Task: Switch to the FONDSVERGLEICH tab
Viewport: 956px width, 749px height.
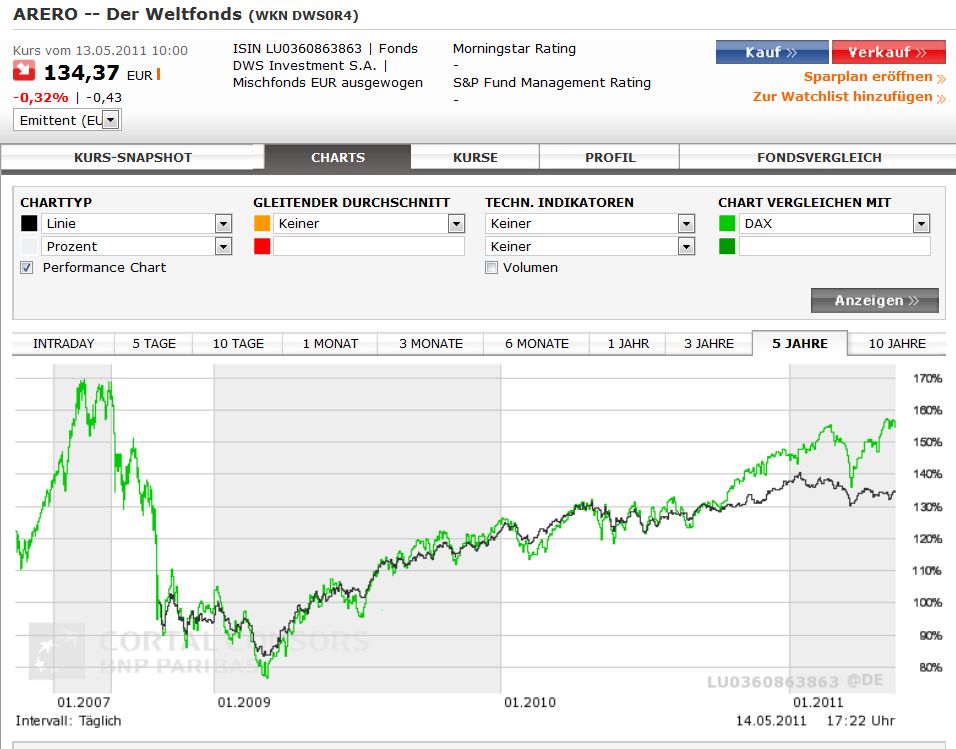Action: [819, 157]
